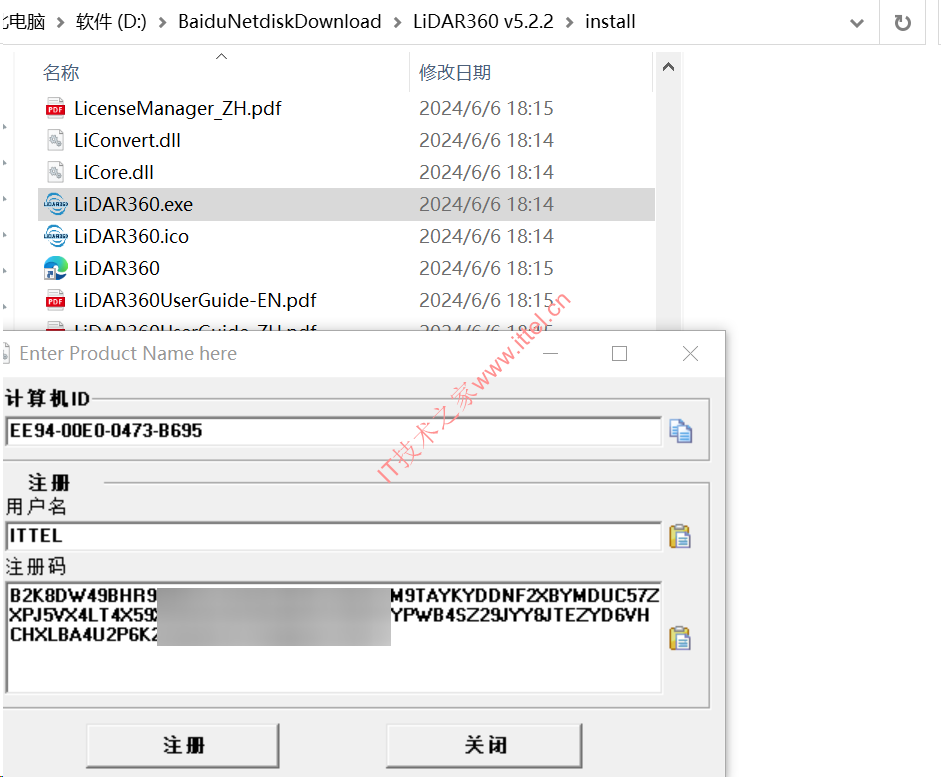The width and height of the screenshot is (941, 777).
Task: Select the file LiConvert.dll
Action: 127,140
